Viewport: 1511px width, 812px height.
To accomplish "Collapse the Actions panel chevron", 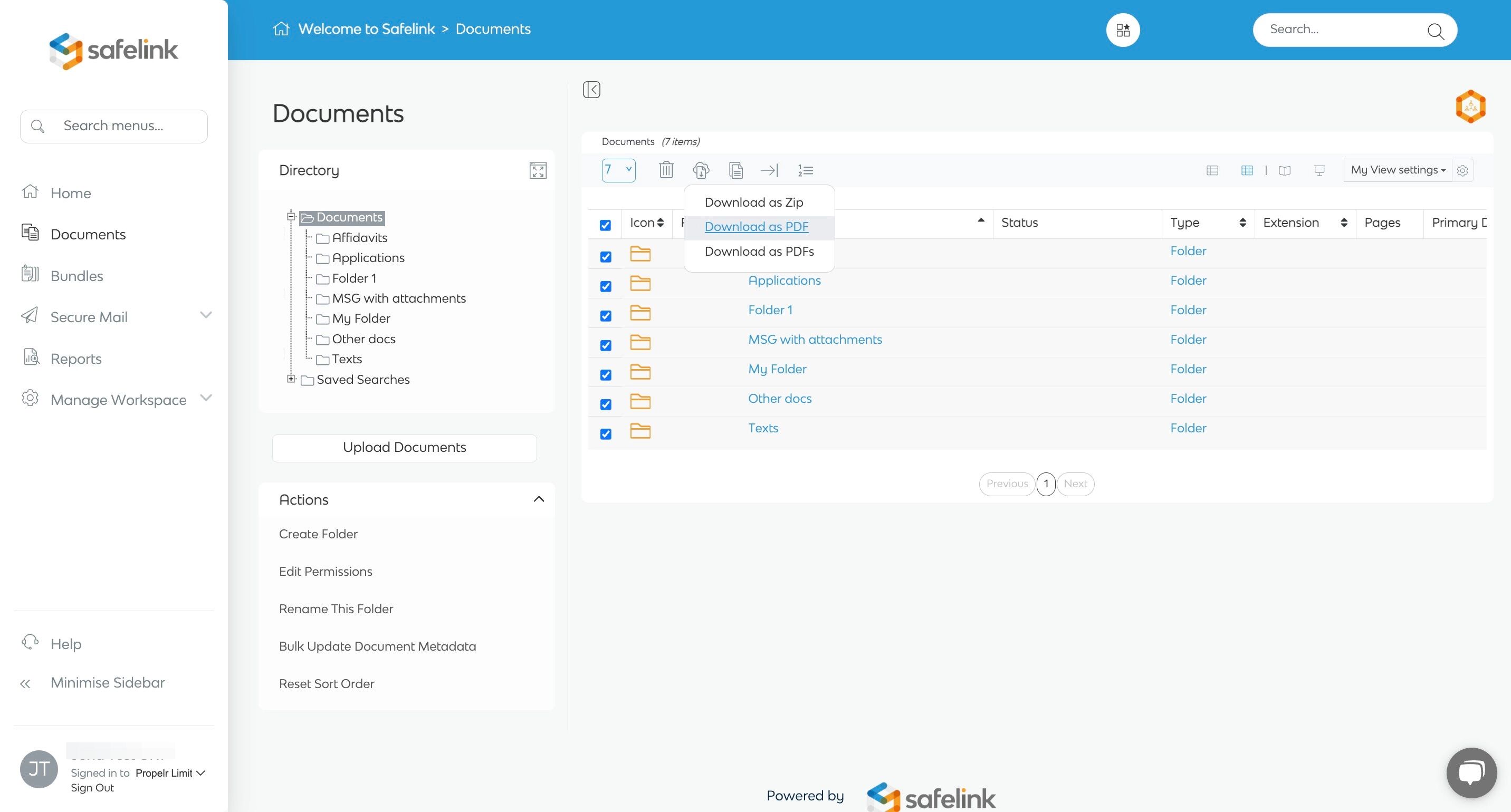I will pos(539,499).
